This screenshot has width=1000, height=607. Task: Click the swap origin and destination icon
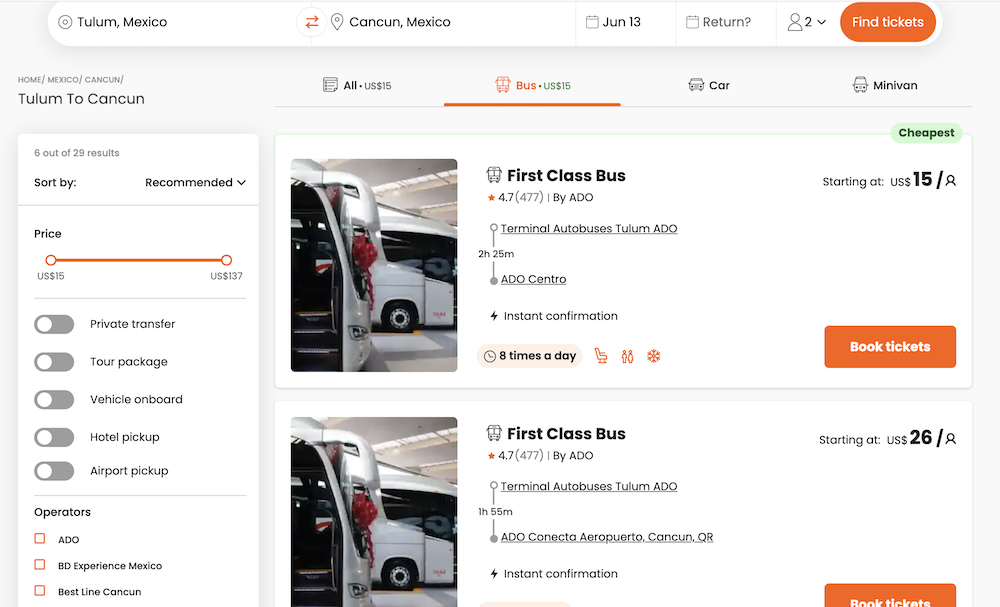coord(311,21)
